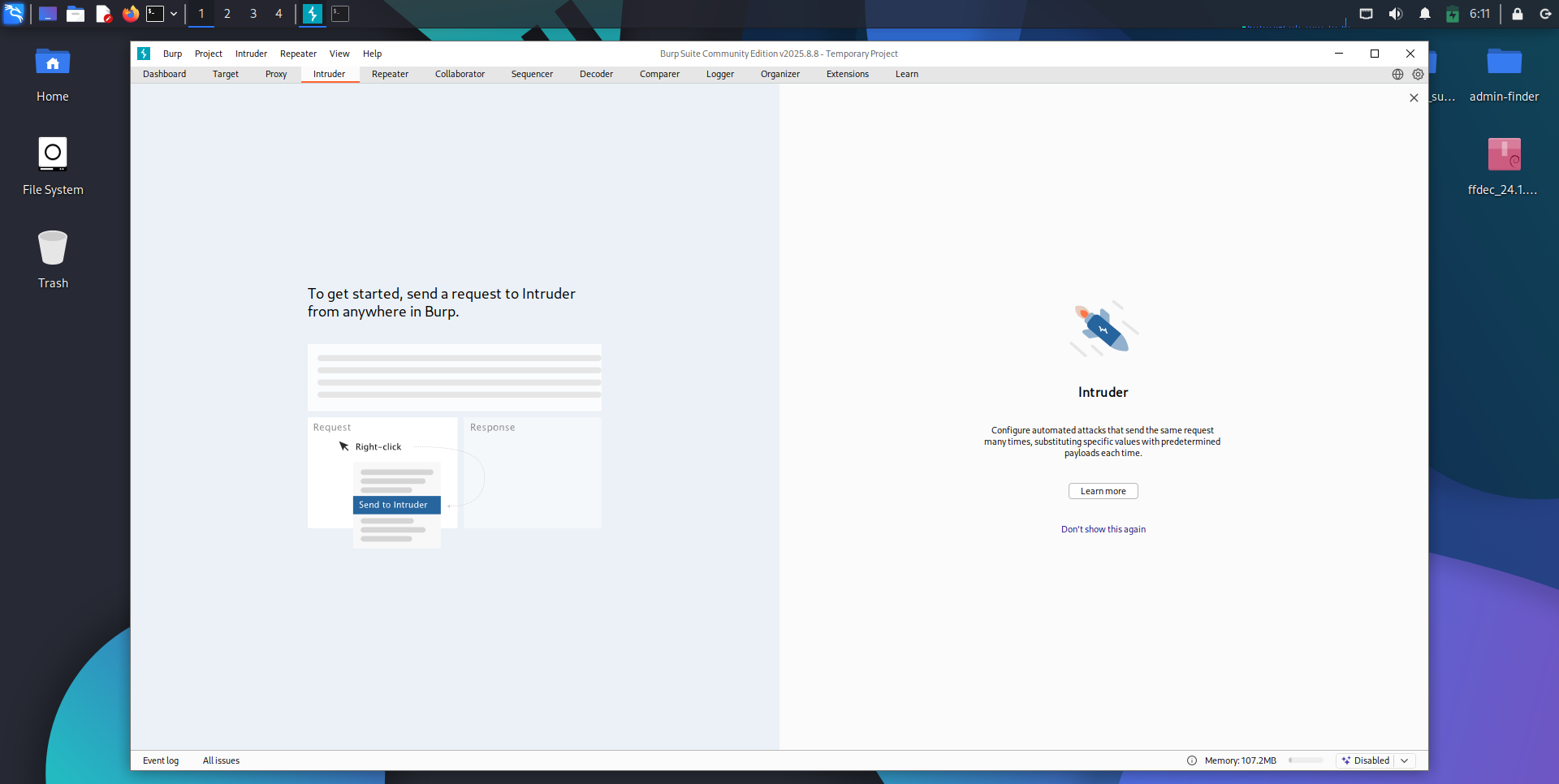
Task: Select the Burp Suite window in the taskbar
Action: 313,14
